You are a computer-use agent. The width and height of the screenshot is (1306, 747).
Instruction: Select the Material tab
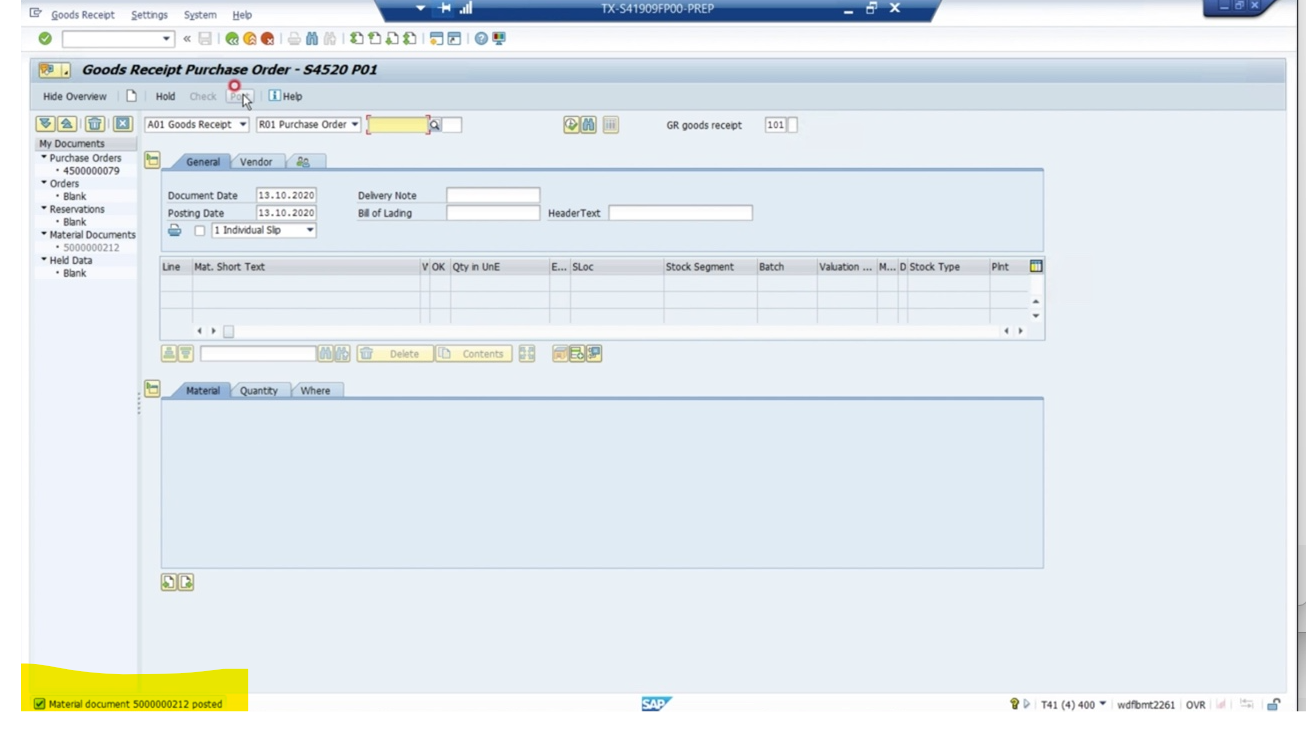pyautogui.click(x=203, y=391)
